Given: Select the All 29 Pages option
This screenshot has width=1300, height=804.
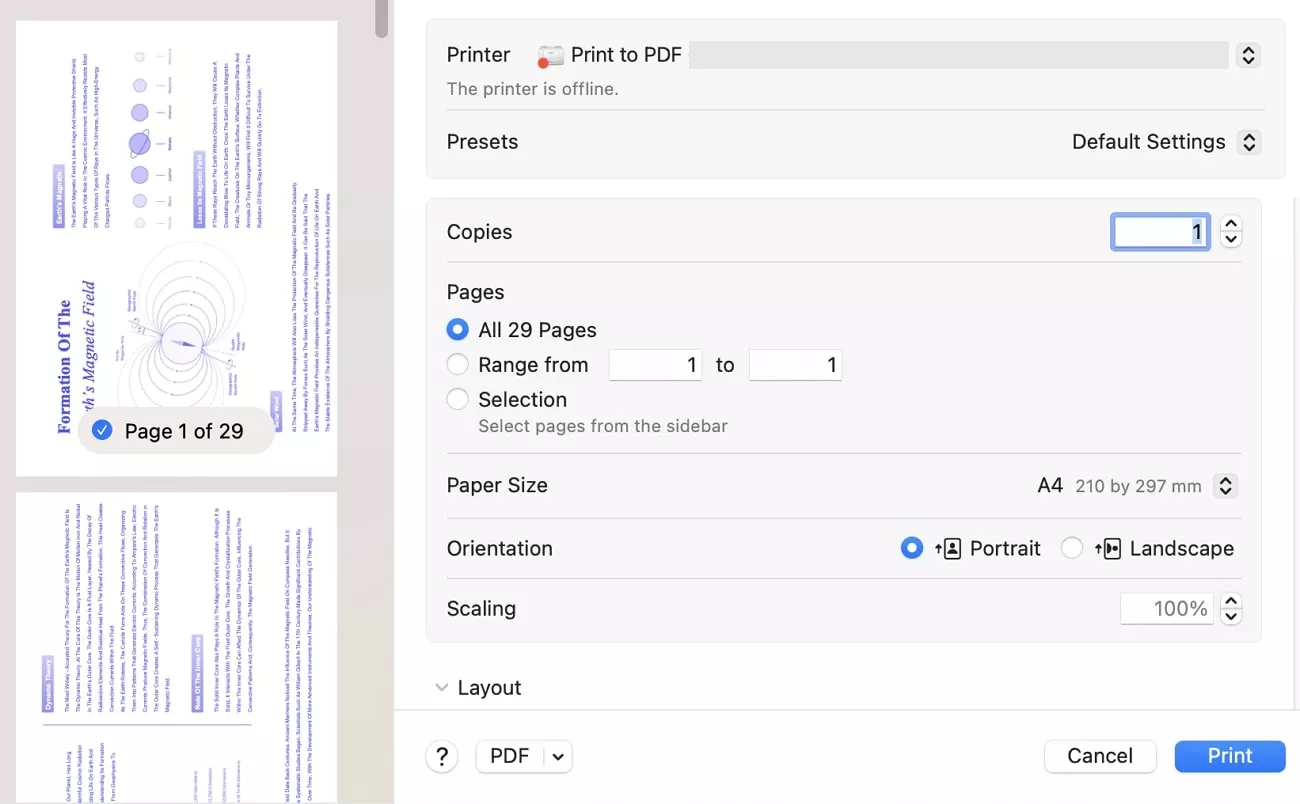Looking at the screenshot, I should [x=458, y=330].
